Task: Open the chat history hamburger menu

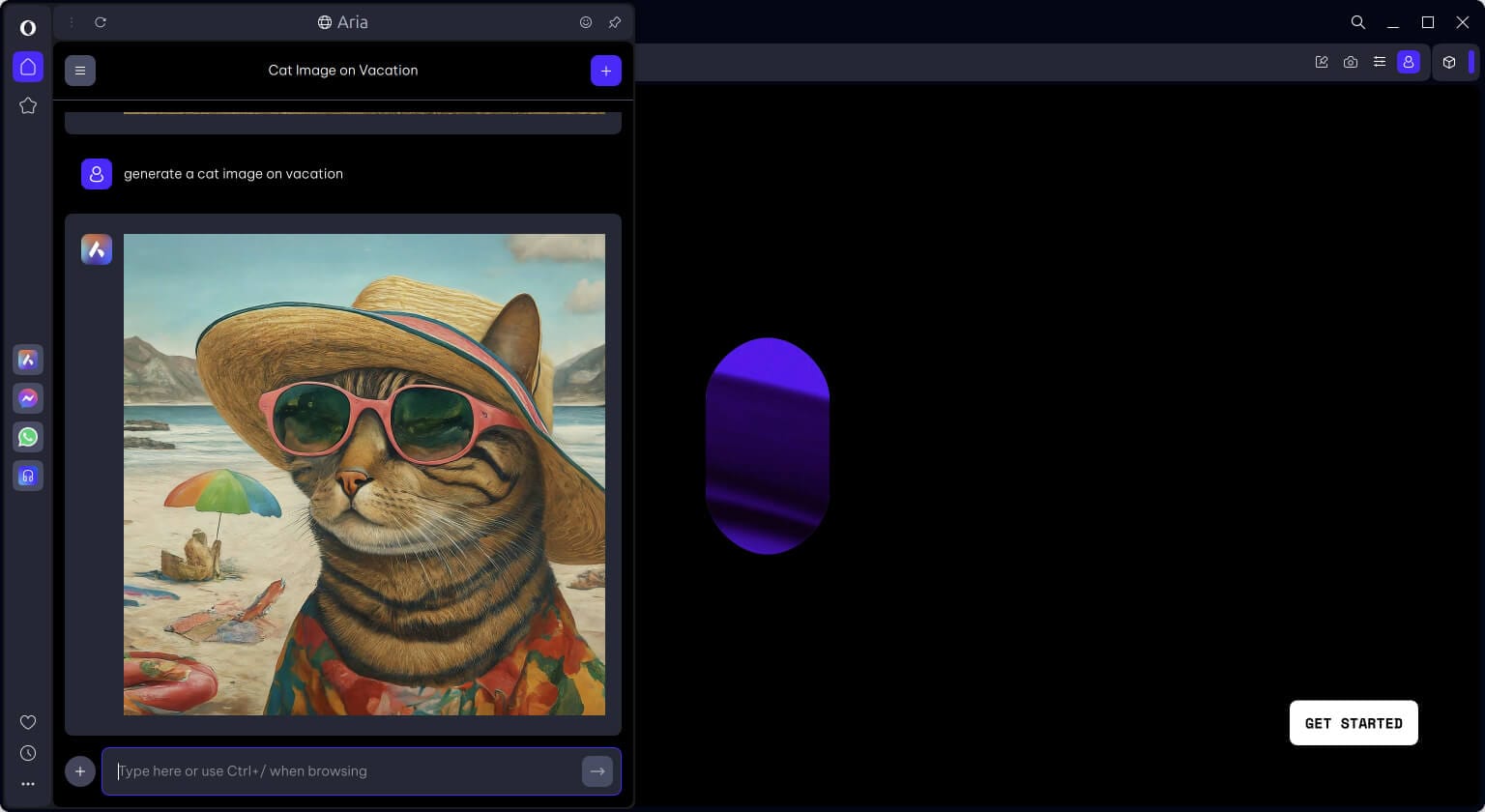Action: (x=80, y=70)
